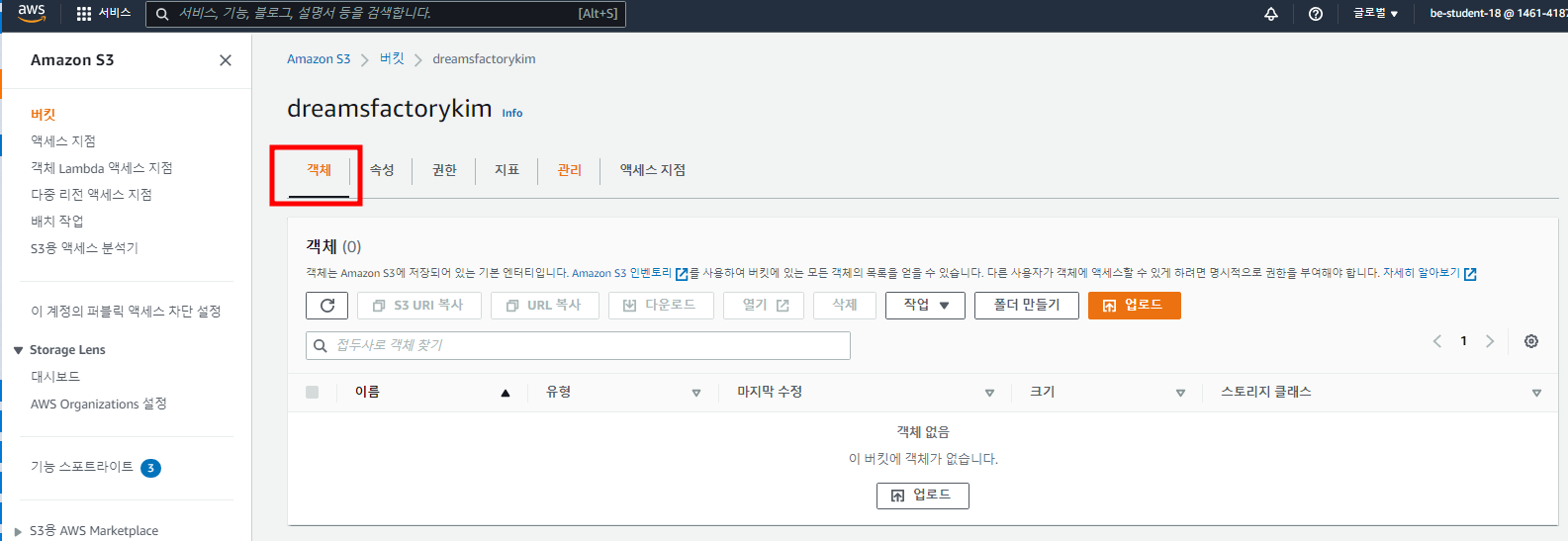Click the AWS top search bar
Screen dimensions: 1568x541
386,14
